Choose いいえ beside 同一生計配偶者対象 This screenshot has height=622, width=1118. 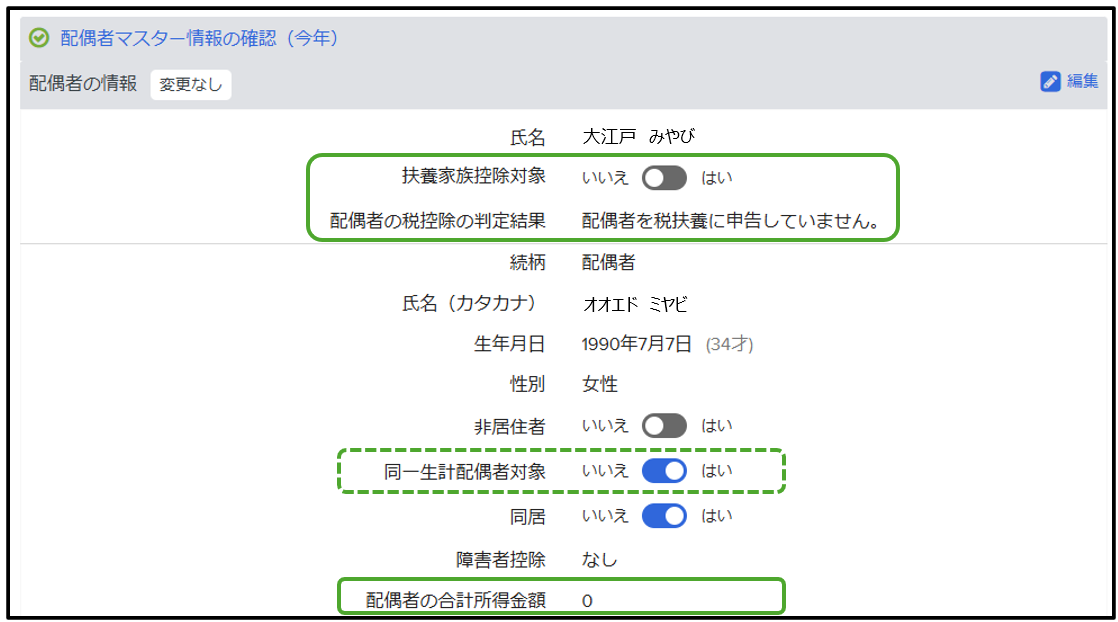[x=605, y=471]
